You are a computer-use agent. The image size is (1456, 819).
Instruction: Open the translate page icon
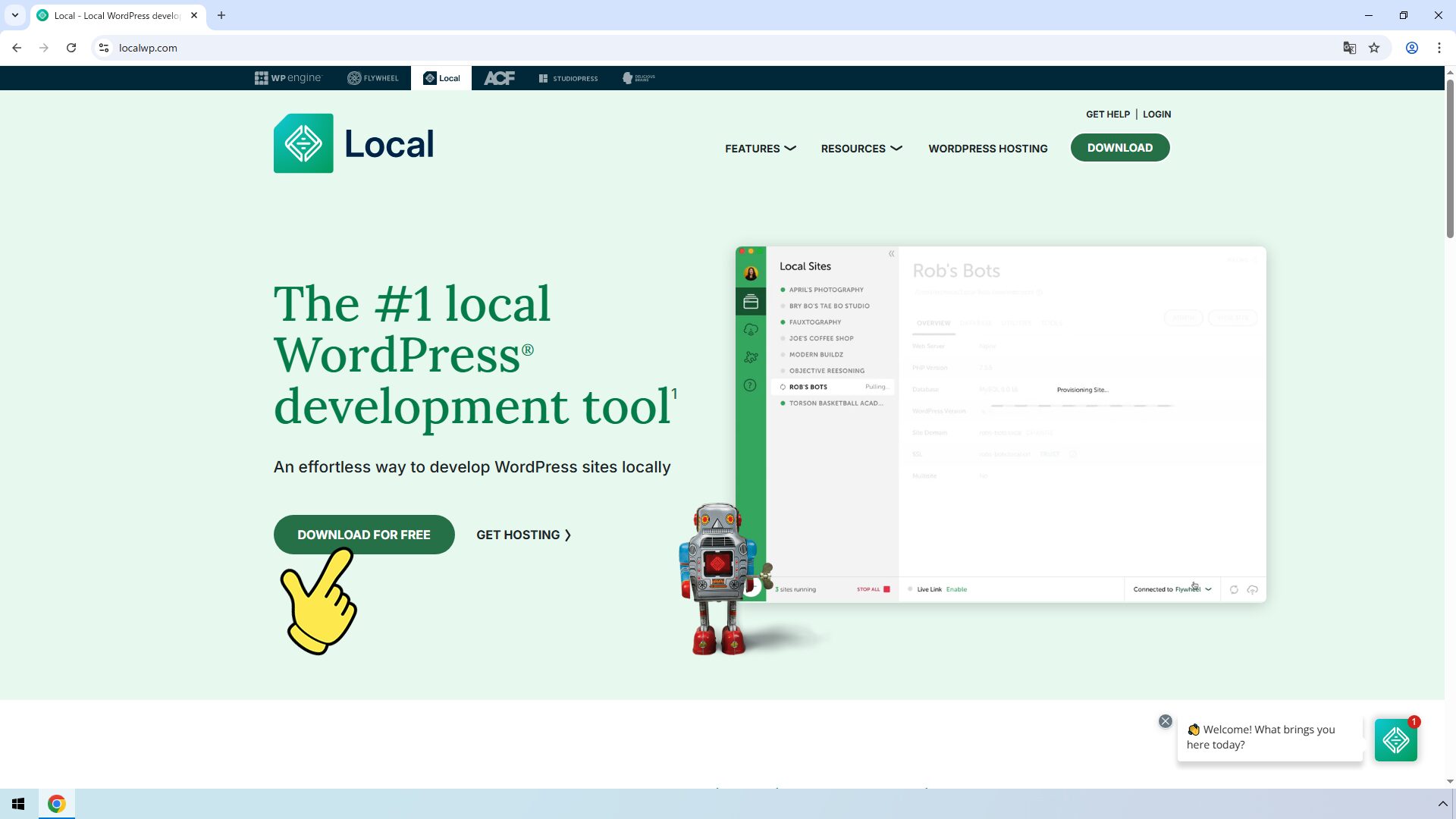click(x=1349, y=48)
